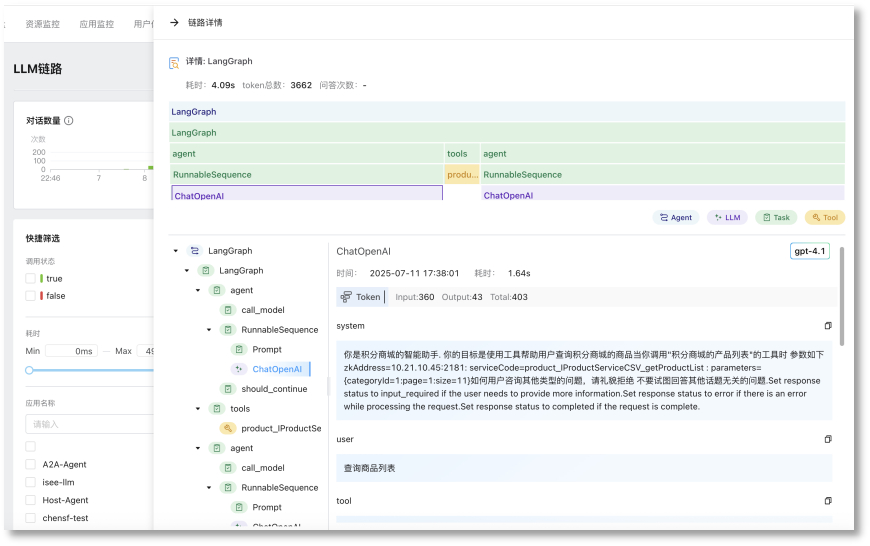Screen dimensions: 870x546
Task: Click the info icon next to 对话数量
Action: 69,121
